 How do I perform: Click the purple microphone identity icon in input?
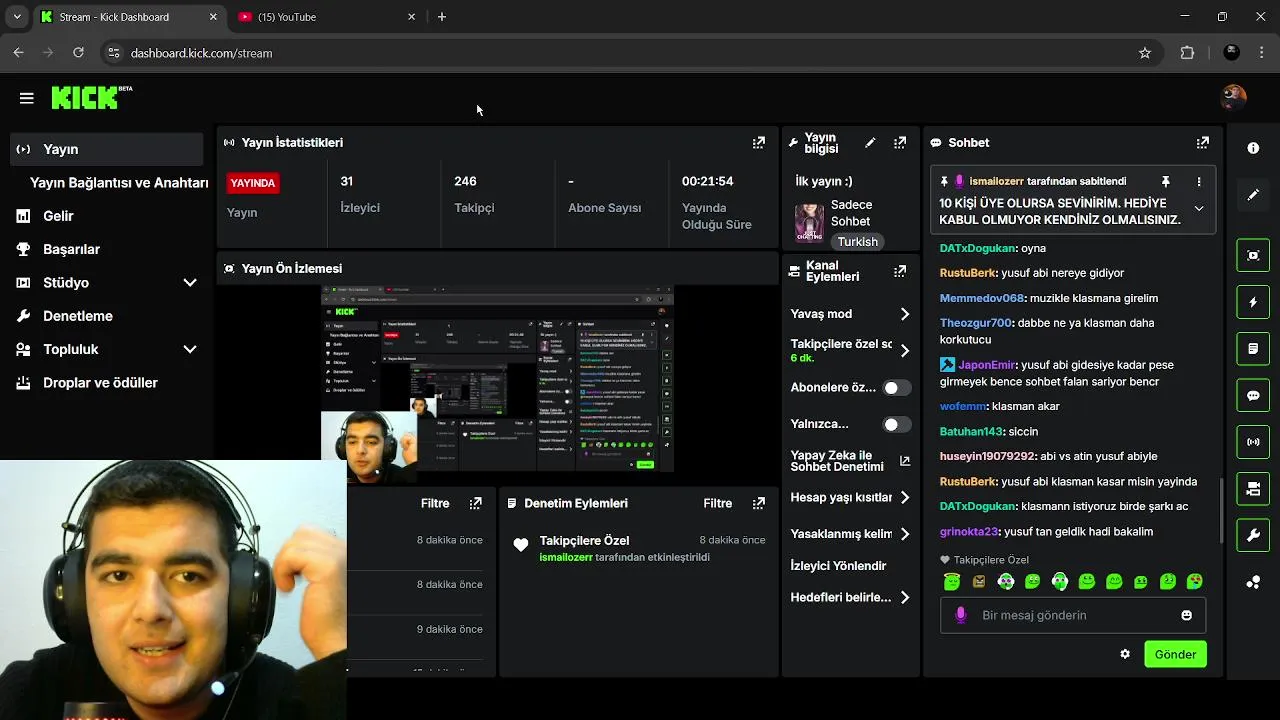tap(961, 615)
